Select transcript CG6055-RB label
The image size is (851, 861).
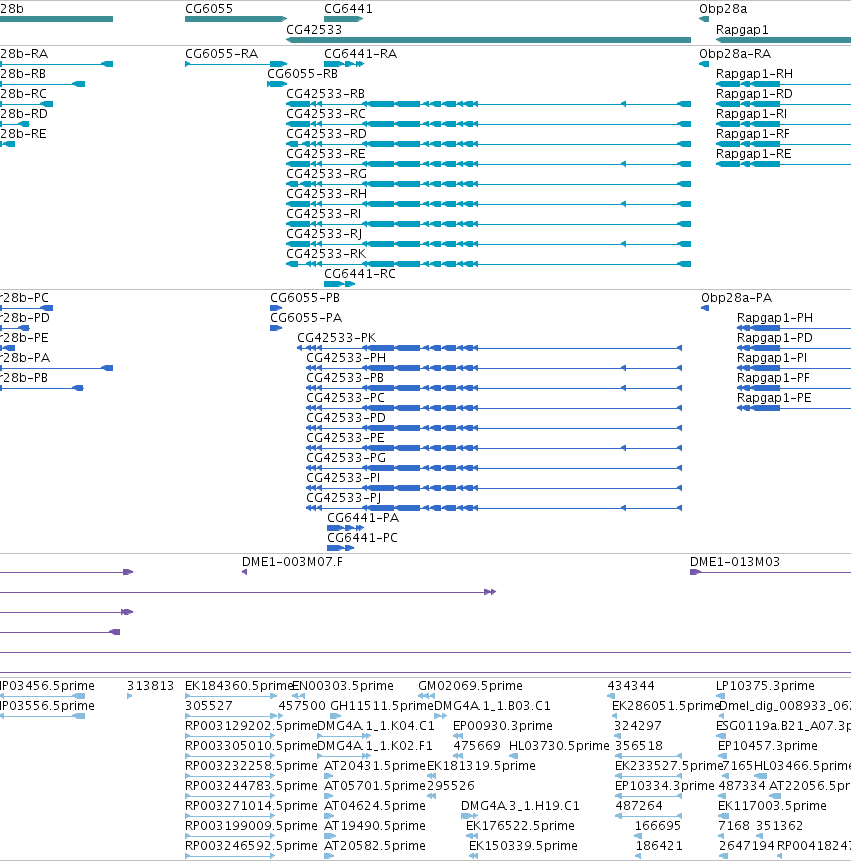tap(302, 74)
